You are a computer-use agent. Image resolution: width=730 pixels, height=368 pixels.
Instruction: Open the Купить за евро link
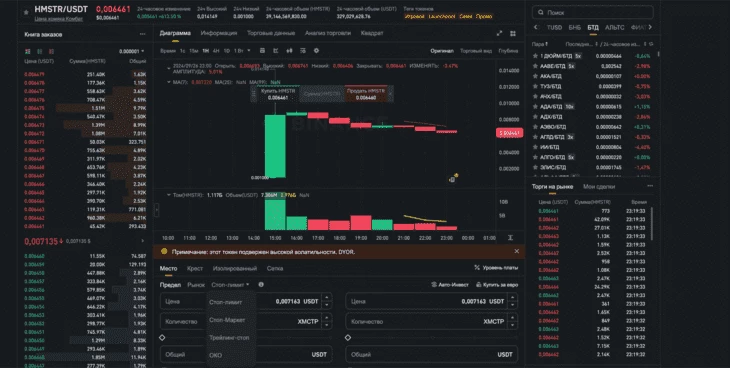coord(497,285)
